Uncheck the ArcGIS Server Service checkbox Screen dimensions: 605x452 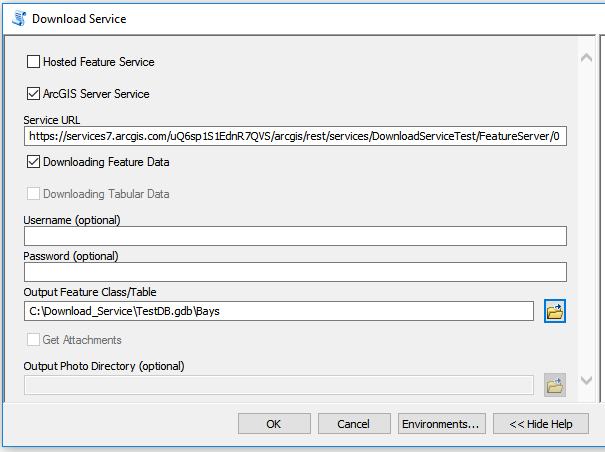tap(33, 94)
